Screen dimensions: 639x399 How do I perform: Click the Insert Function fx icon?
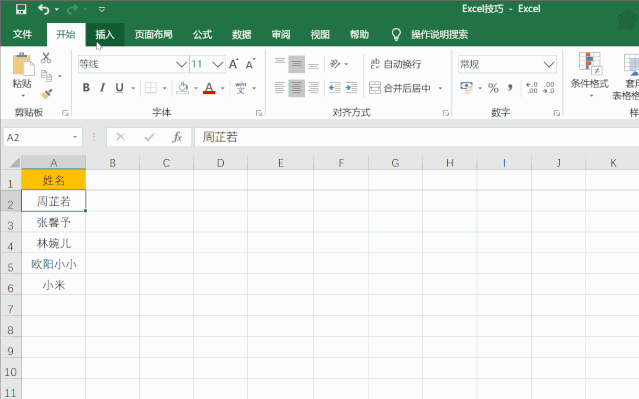(177, 137)
